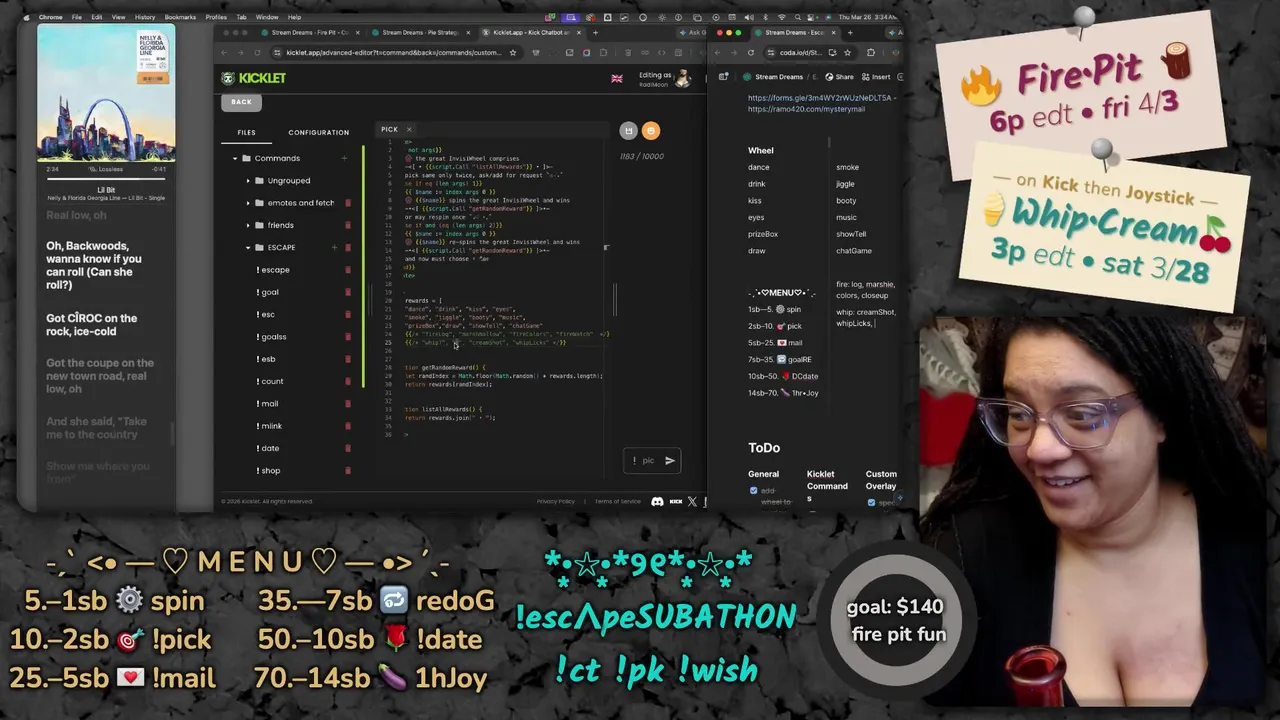This screenshot has height=720, width=1280.
Task: Open the forms.gle link in Coda doc
Action: 822,98
